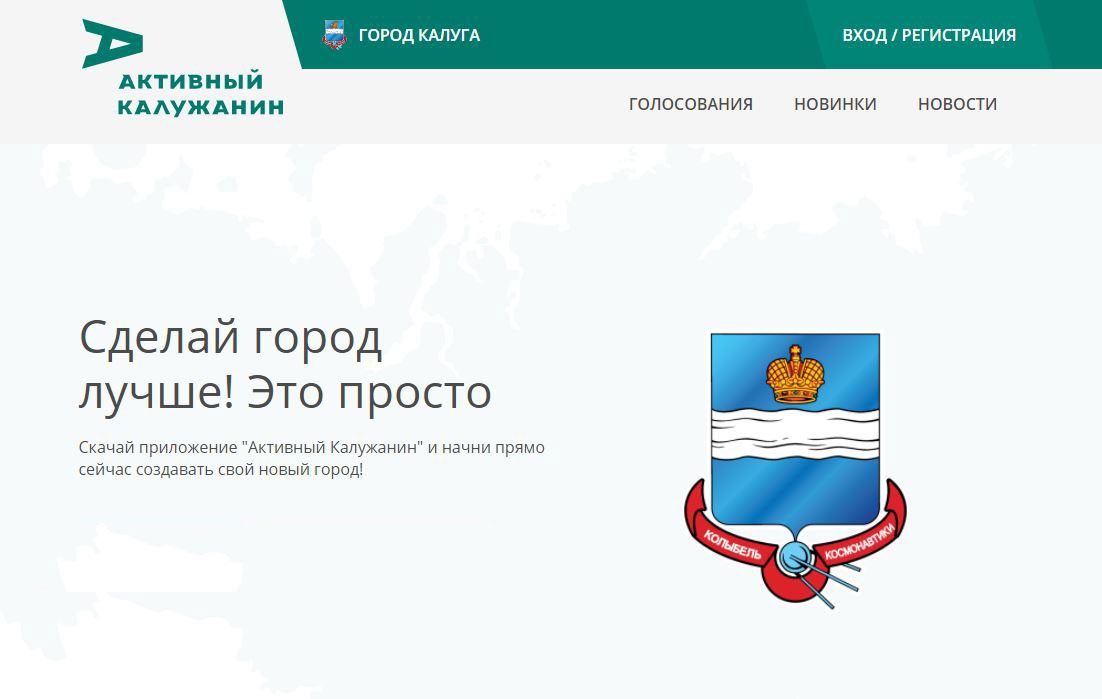The image size is (1102, 699).
Task: Click the headline line "Сделай город"
Action: point(230,338)
